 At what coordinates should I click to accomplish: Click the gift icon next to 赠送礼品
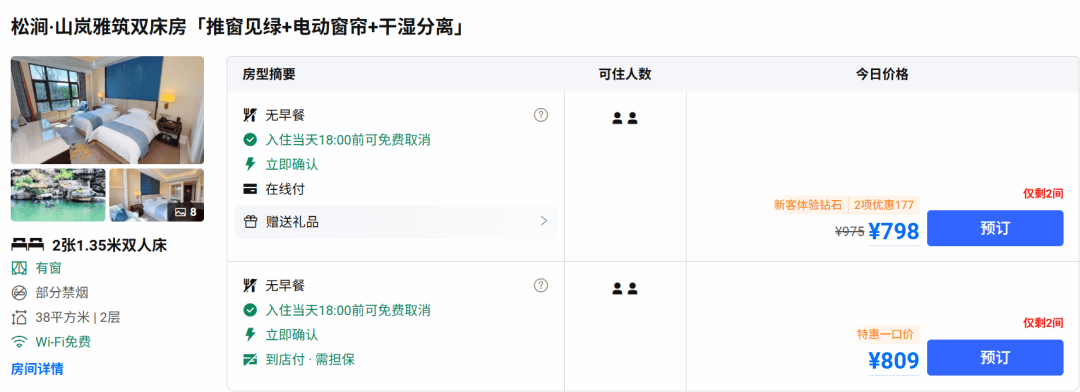tap(251, 222)
